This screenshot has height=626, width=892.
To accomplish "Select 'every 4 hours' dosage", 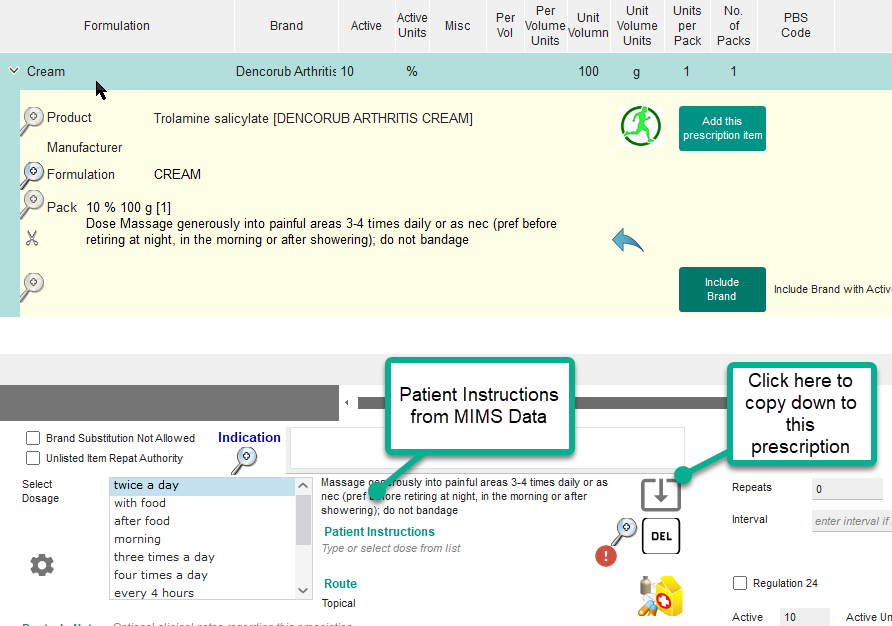I will pyautogui.click(x=202, y=593).
